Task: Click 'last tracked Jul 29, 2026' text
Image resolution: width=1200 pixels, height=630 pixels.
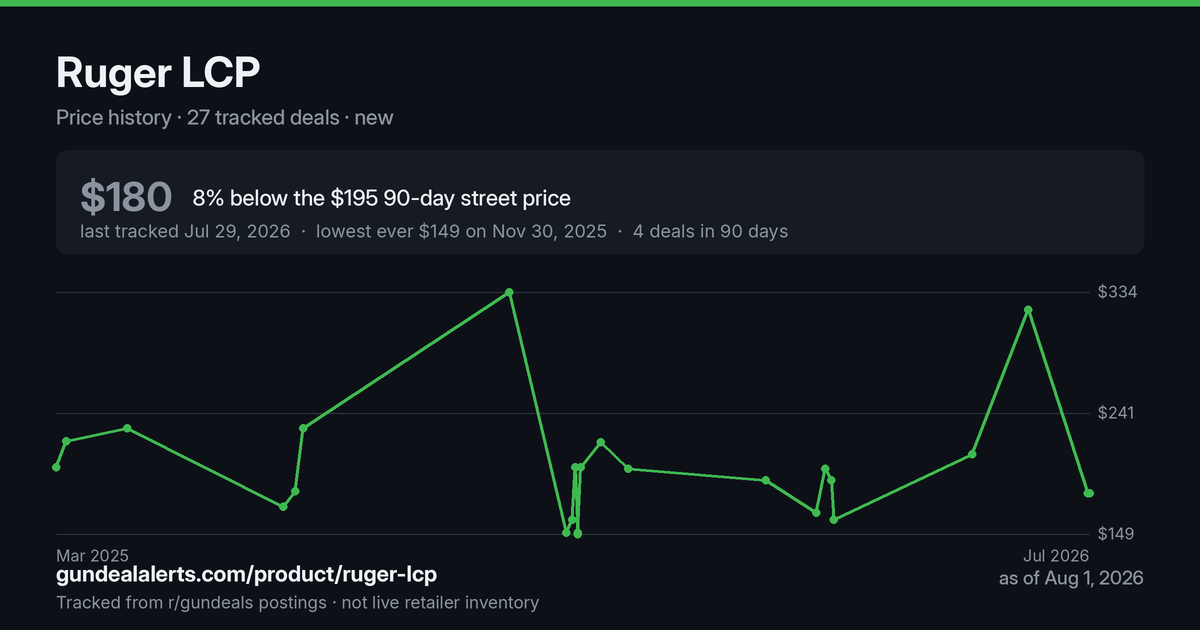Action: point(185,231)
